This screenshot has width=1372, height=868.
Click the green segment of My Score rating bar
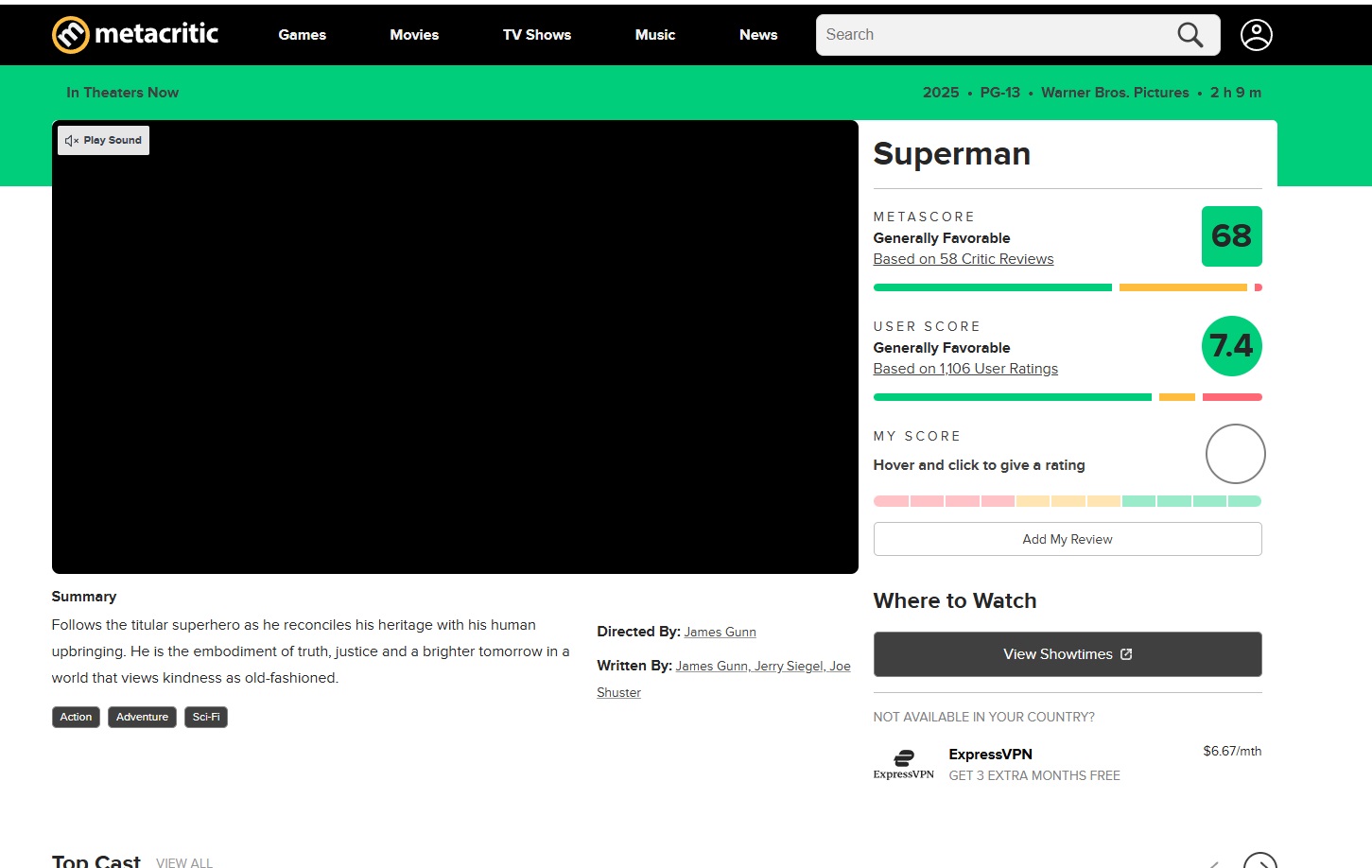click(1191, 501)
